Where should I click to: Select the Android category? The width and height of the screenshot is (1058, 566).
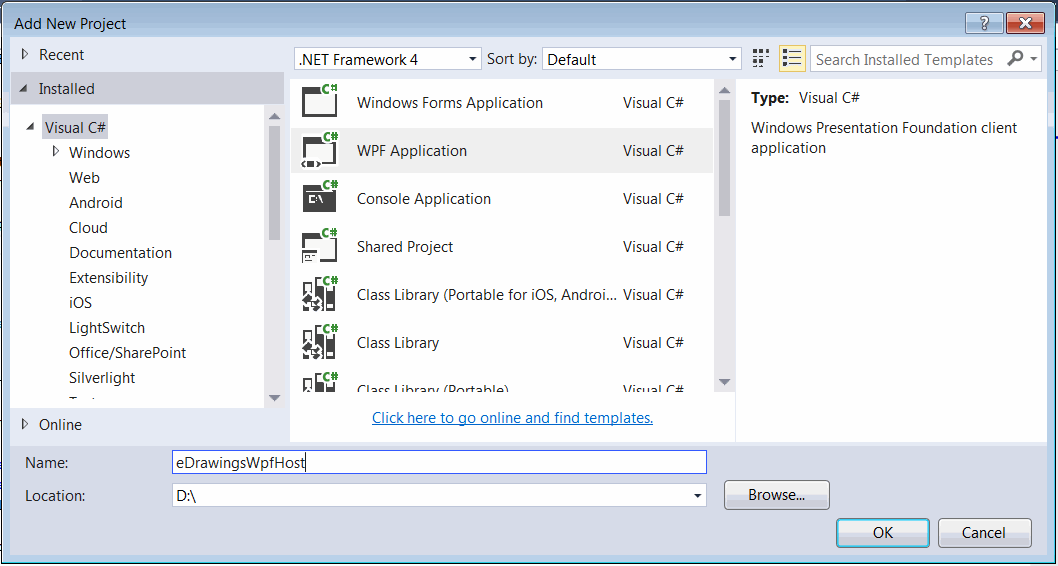pos(96,202)
